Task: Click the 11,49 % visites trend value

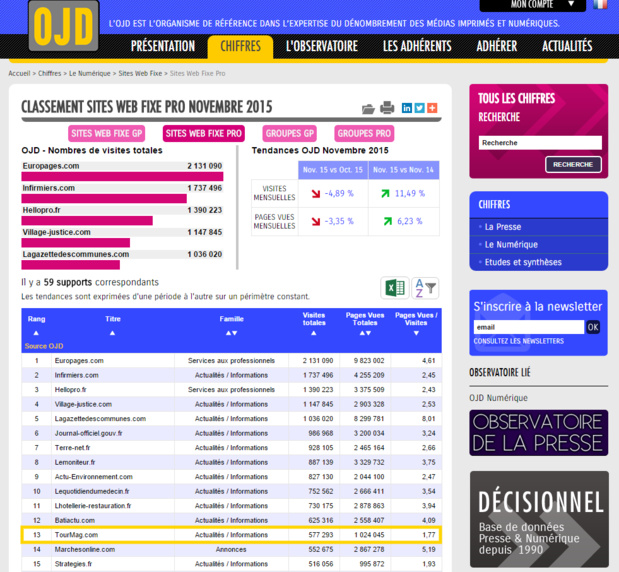Action: [x=410, y=193]
